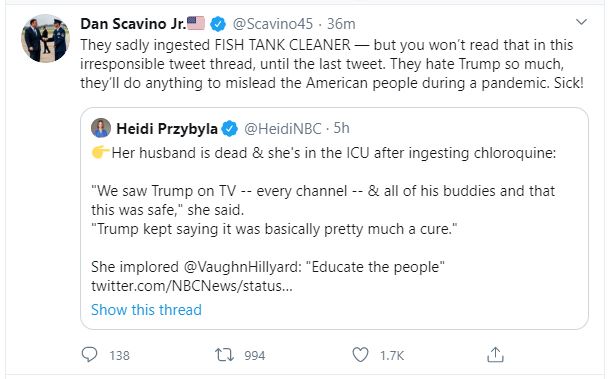
Task: Expand the tweet options chevron menu
Action: (x=581, y=22)
